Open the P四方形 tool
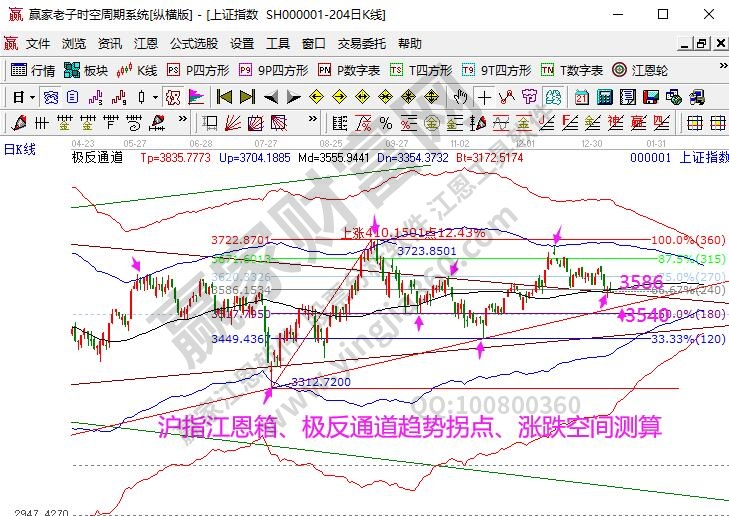This screenshot has width=729, height=516. coord(198,70)
